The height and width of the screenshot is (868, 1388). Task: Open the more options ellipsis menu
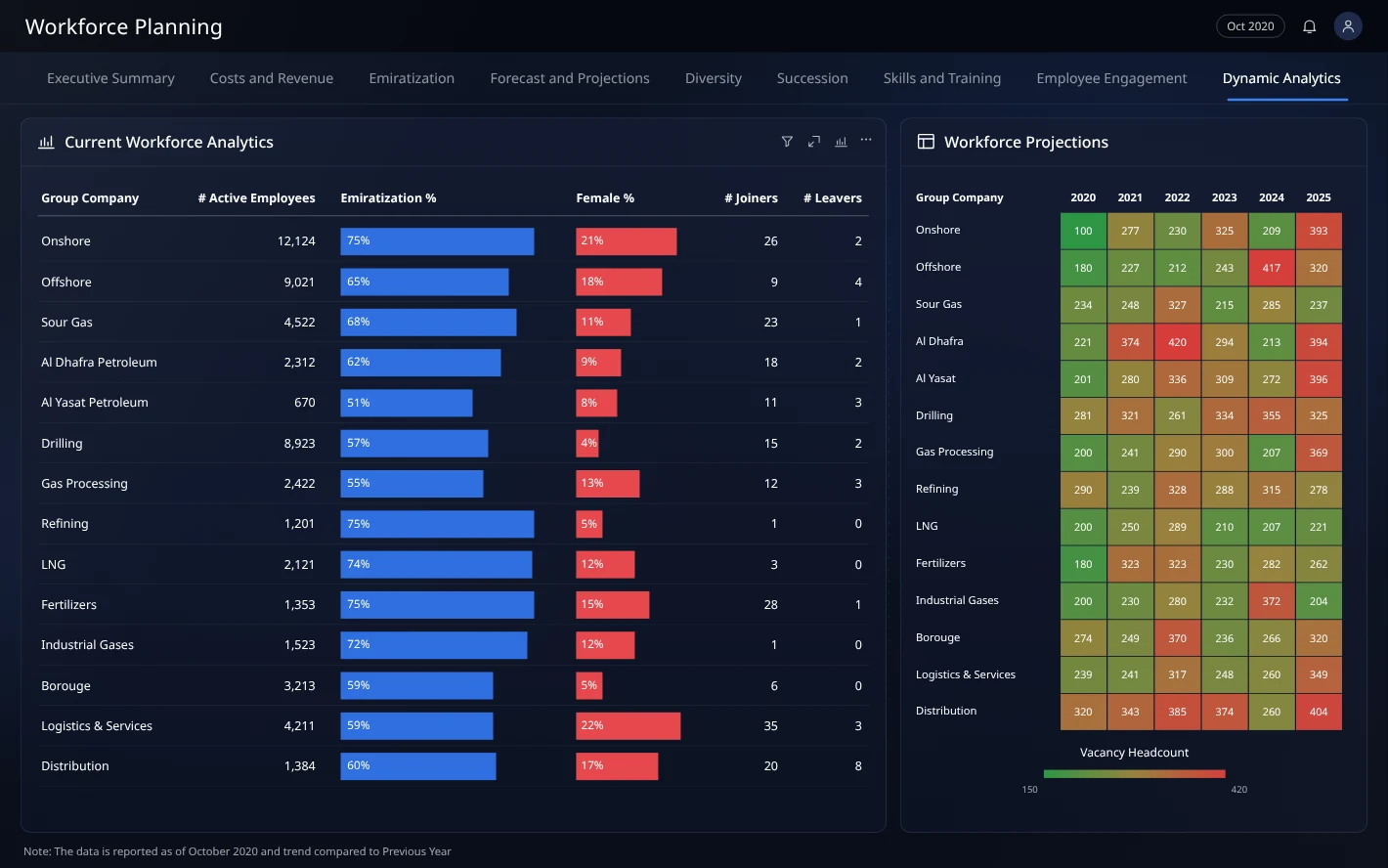click(x=866, y=141)
